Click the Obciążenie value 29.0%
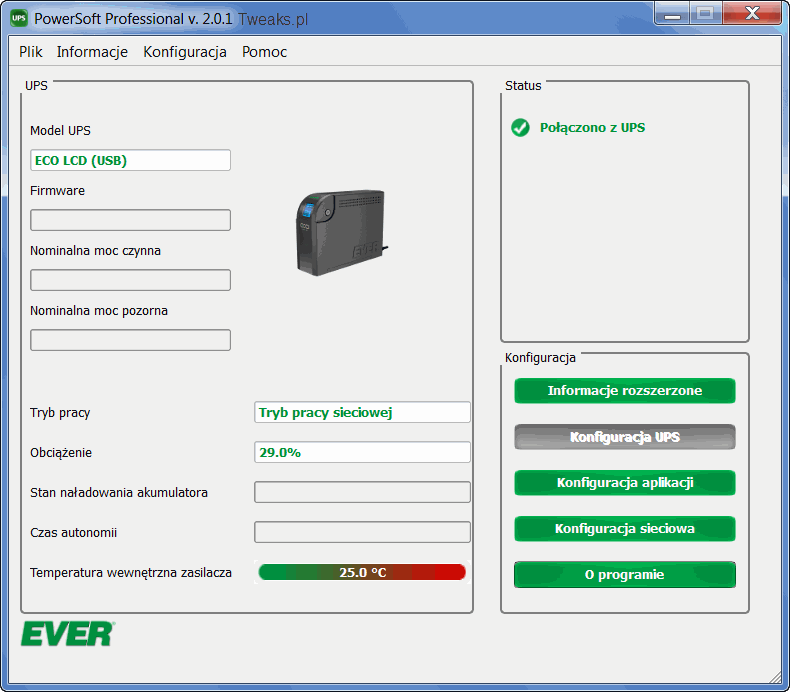This screenshot has height=692, width=790. pyautogui.click(x=362, y=452)
